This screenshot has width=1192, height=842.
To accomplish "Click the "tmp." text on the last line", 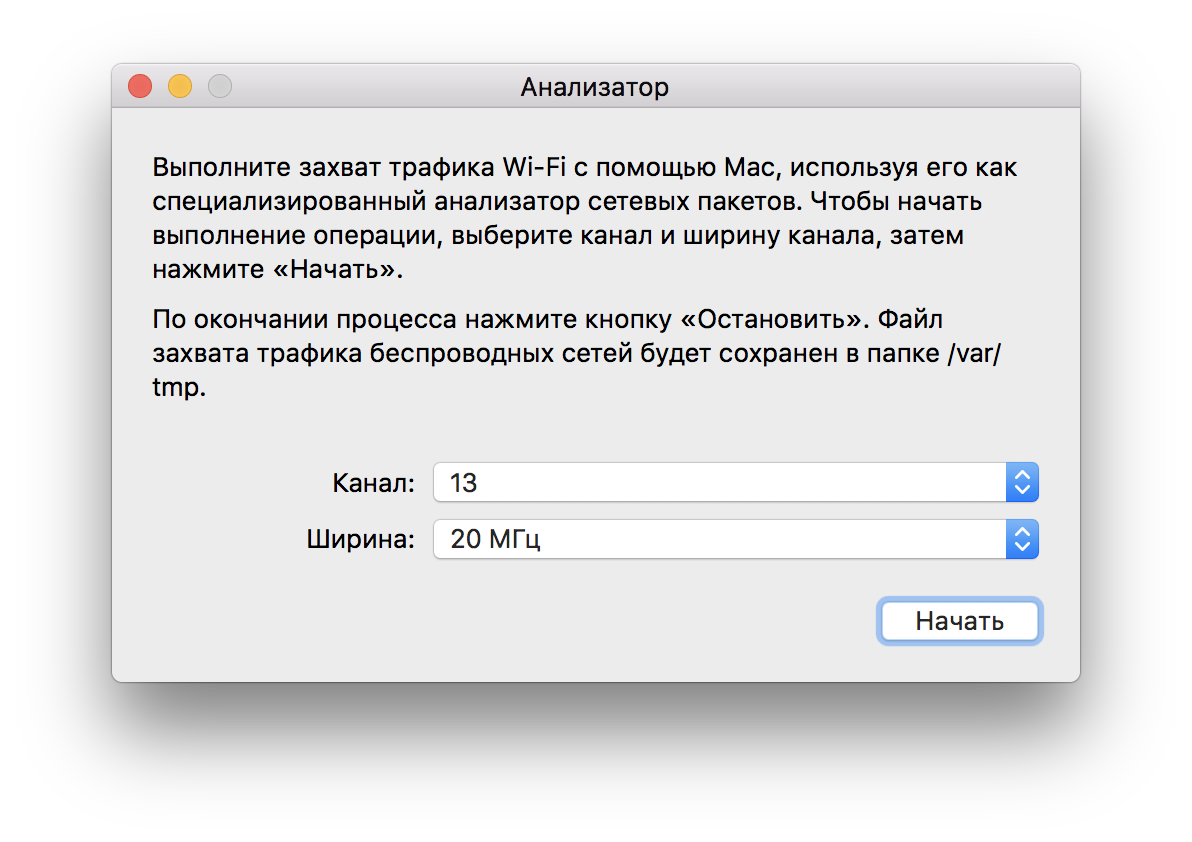I will coord(179,388).
